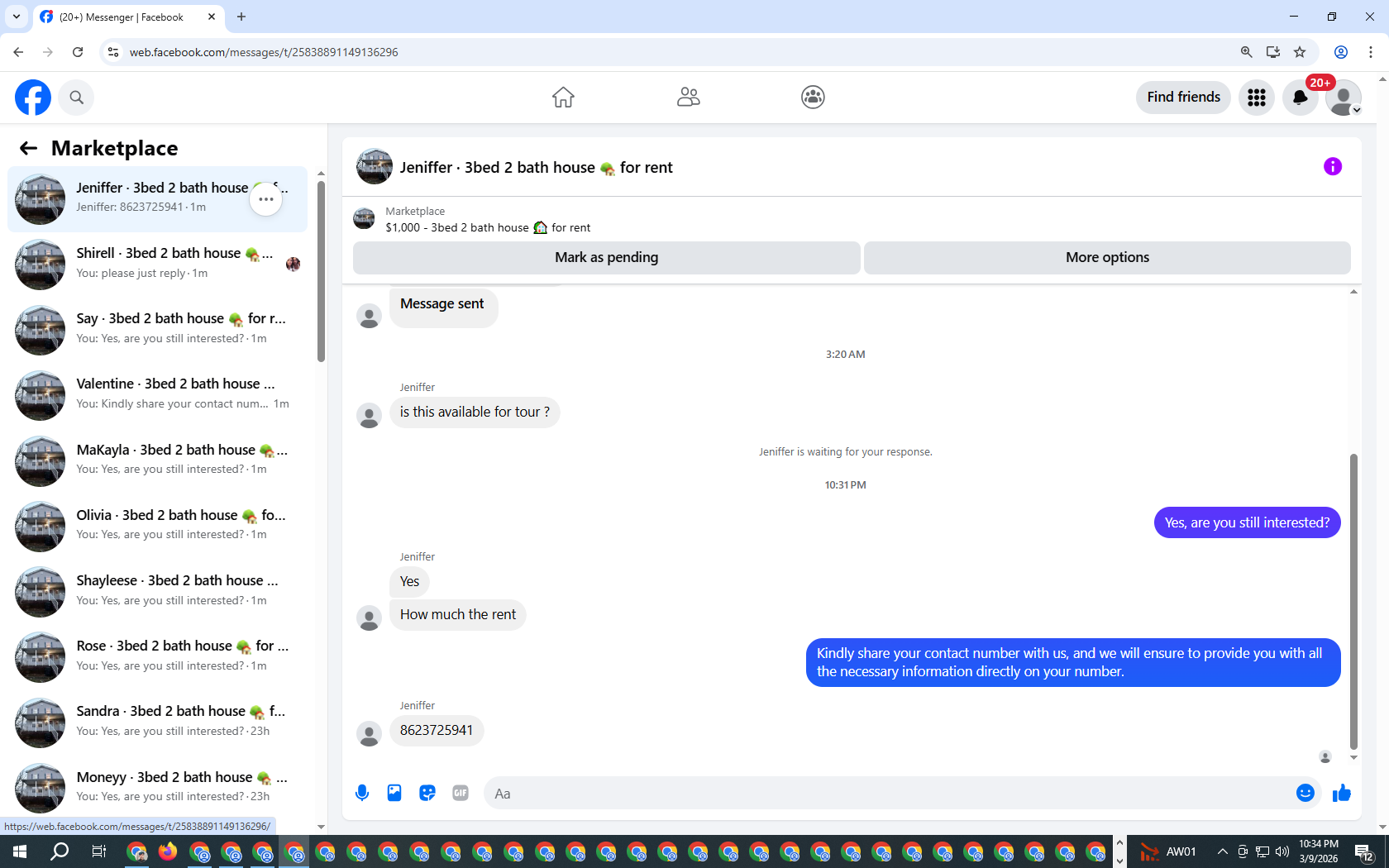1389x868 pixels.
Task: Open a new browser tab
Action: click(x=241, y=17)
